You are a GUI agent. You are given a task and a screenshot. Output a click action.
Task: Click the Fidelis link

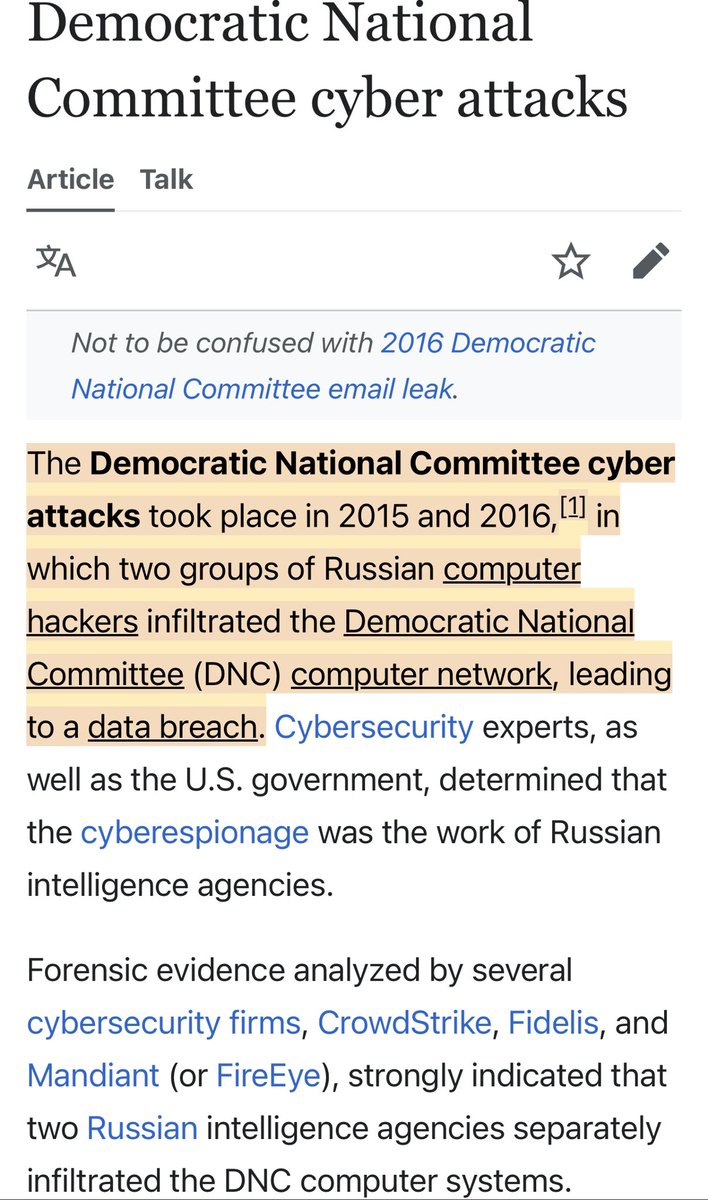point(553,1023)
